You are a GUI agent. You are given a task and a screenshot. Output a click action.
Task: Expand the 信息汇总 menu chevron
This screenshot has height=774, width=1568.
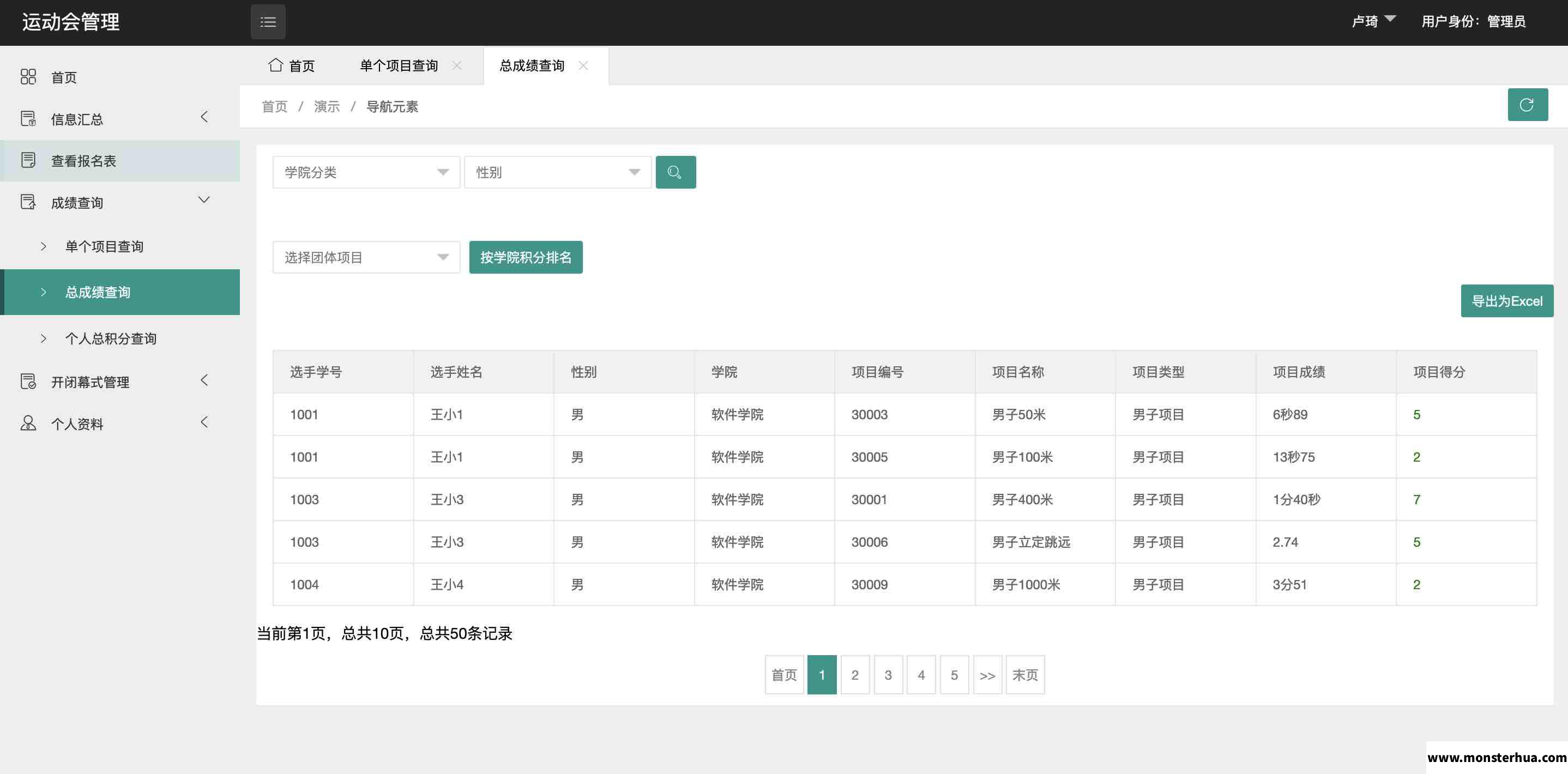[204, 117]
